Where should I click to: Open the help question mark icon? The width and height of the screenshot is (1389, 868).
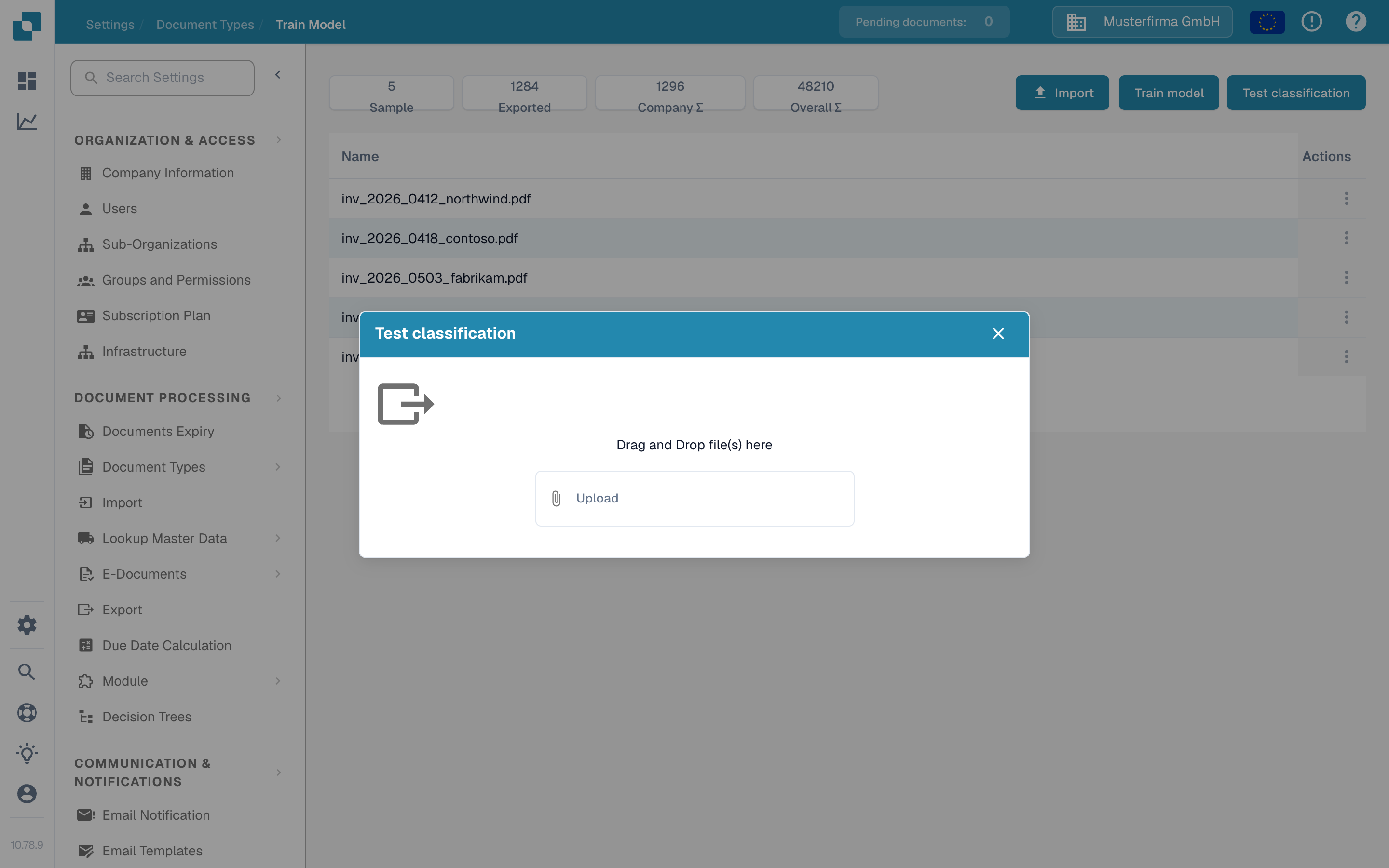tap(1356, 22)
